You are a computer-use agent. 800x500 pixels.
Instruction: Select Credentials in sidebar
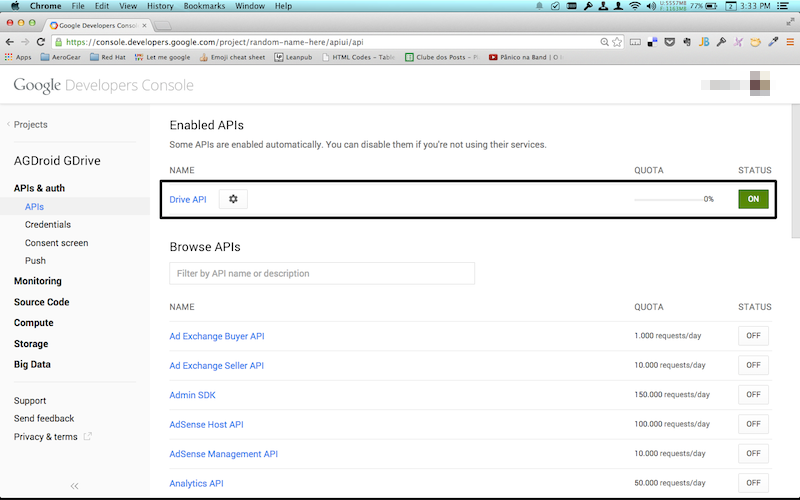[x=48, y=224]
